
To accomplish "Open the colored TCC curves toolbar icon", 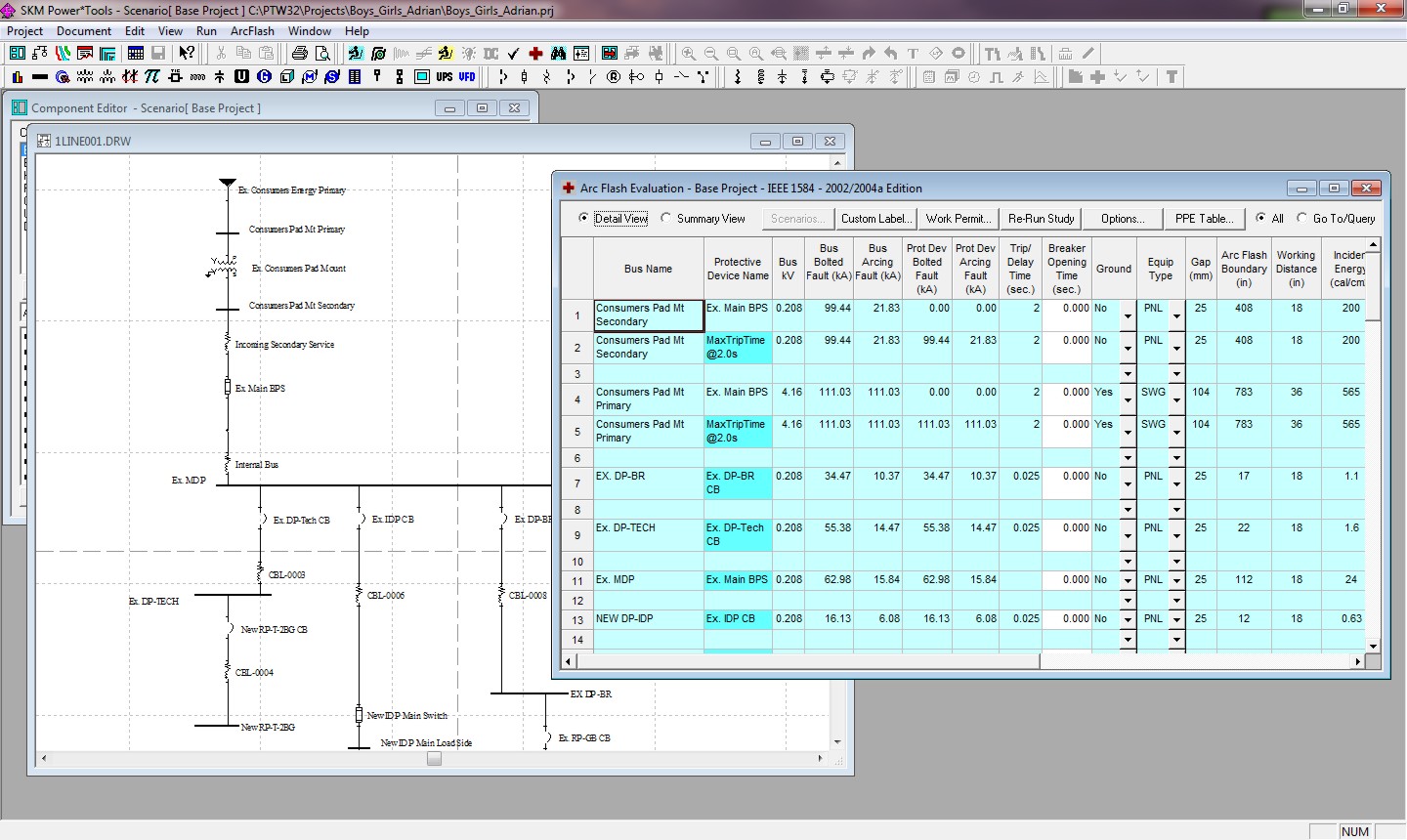I will point(63,54).
